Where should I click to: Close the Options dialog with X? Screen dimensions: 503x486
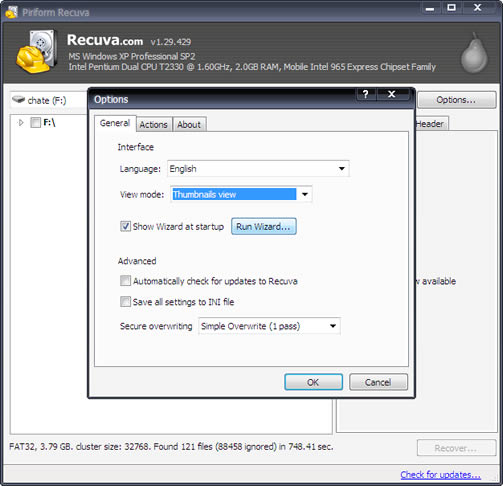(392, 94)
